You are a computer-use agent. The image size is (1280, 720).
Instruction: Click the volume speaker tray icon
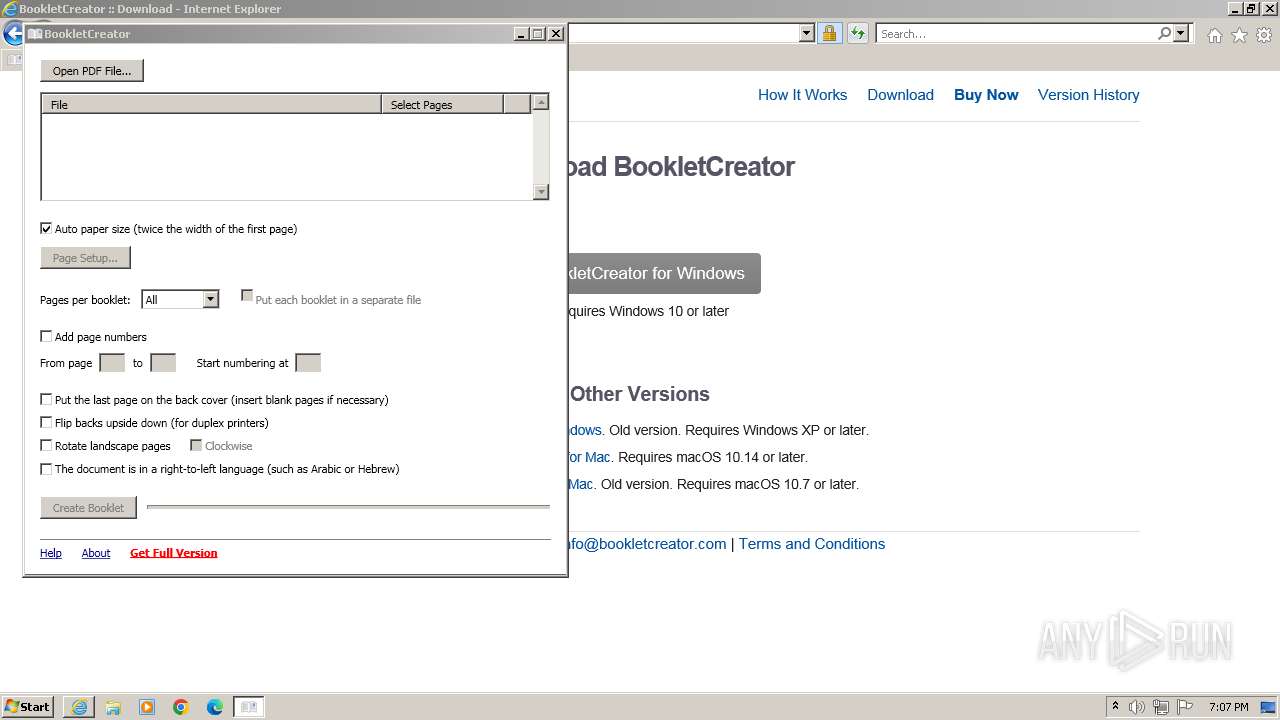(x=1137, y=707)
